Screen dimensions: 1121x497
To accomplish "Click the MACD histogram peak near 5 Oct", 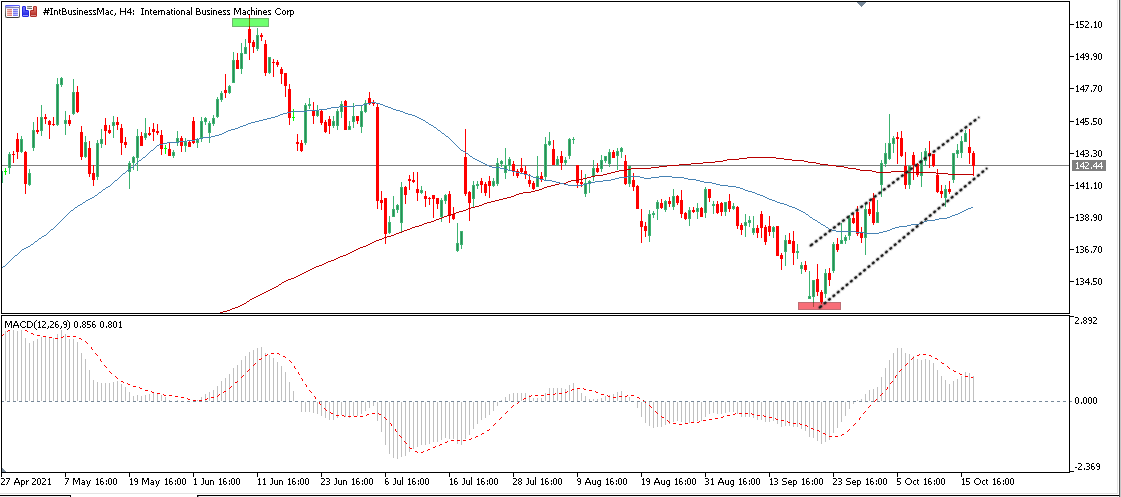I will (899, 350).
